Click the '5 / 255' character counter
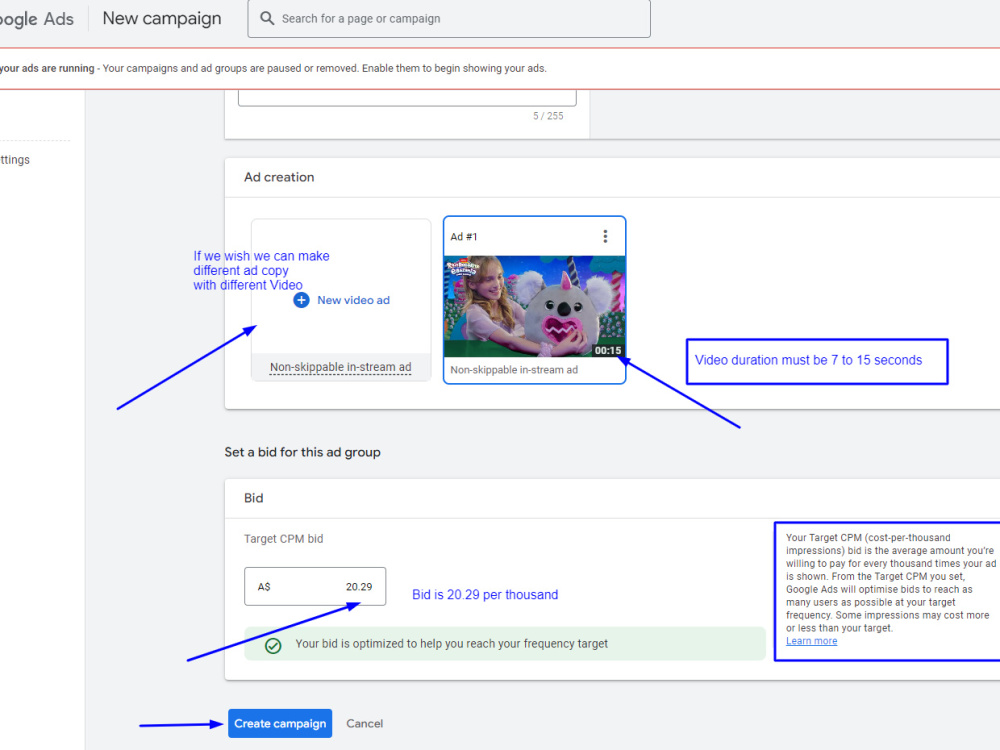 point(548,116)
